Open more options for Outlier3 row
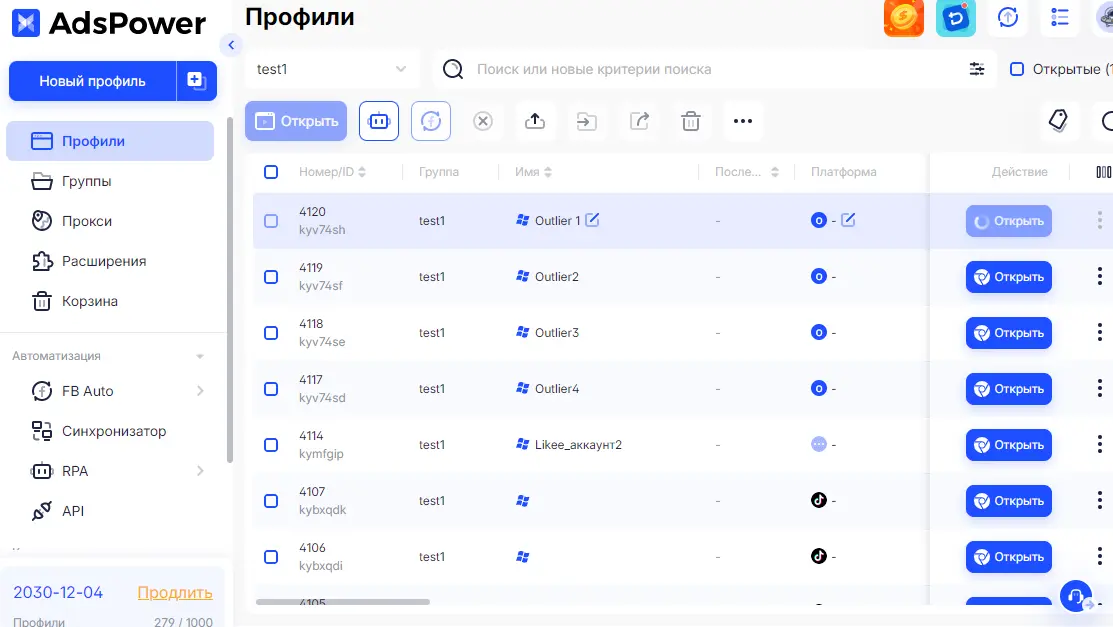Viewport: 1113px width, 627px height. pyautogui.click(x=1100, y=332)
